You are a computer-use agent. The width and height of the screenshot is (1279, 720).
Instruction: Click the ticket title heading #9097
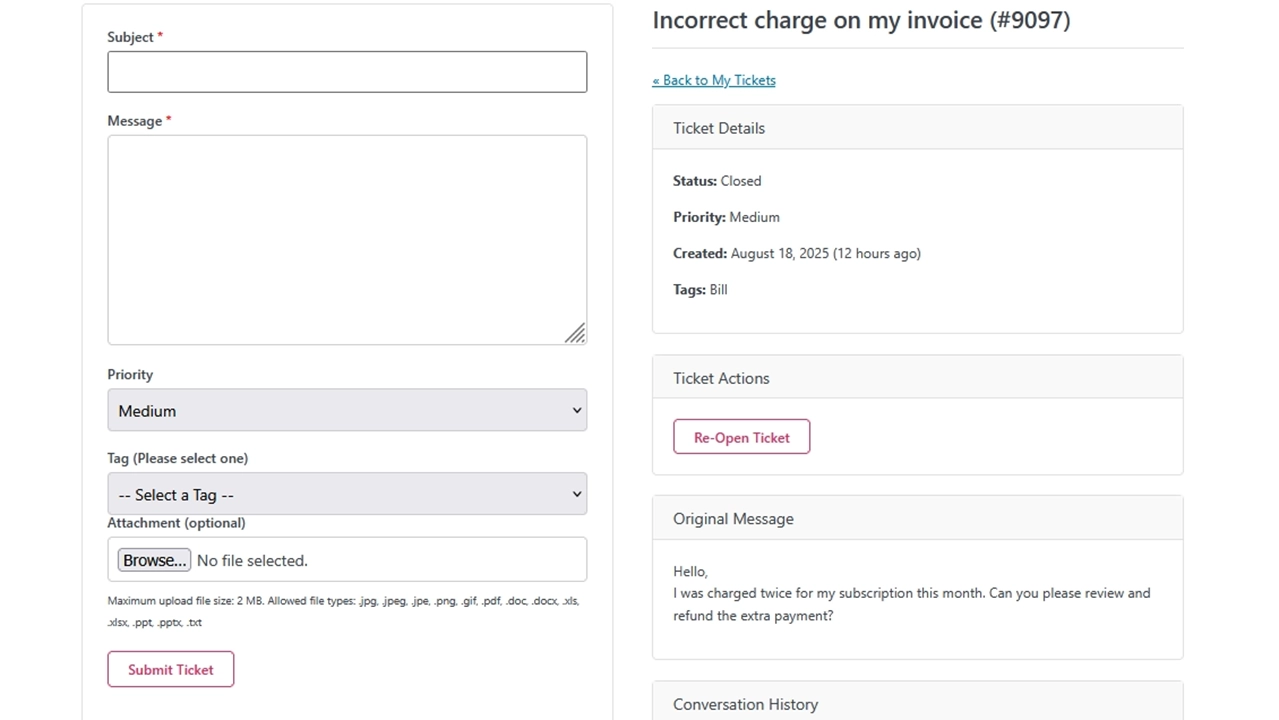(861, 21)
